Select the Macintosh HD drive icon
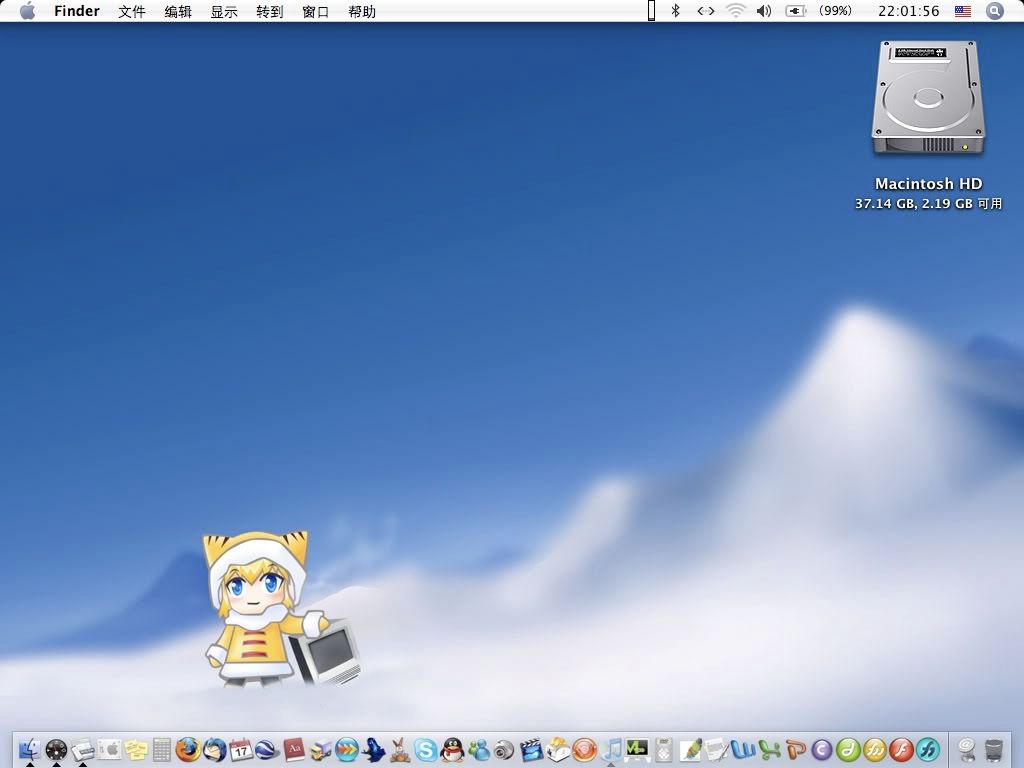This screenshot has width=1024, height=768. [x=927, y=98]
